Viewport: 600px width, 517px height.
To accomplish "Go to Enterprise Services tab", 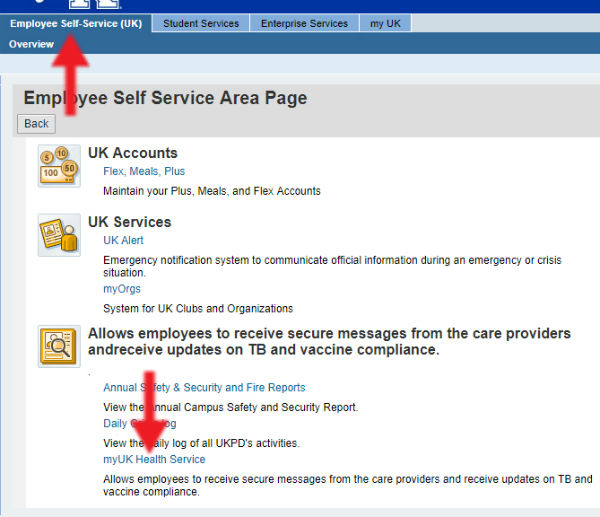I will pyautogui.click(x=304, y=23).
